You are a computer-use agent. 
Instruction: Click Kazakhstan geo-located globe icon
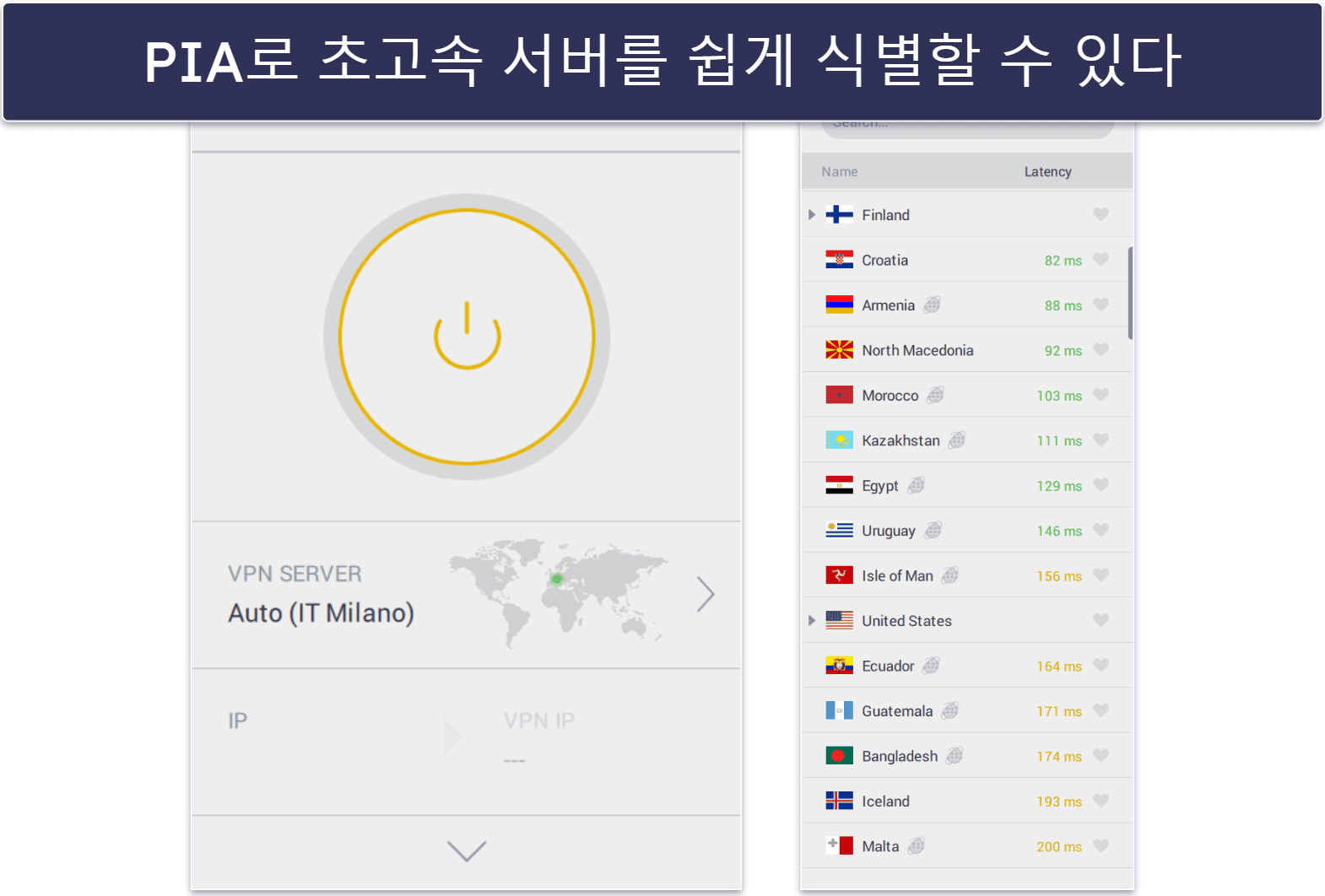(x=956, y=440)
